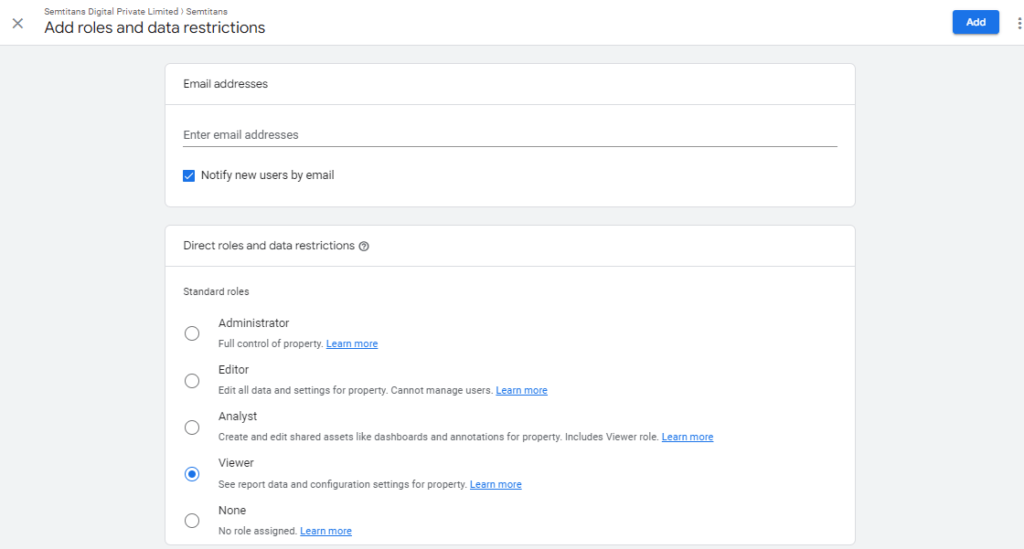Screen dimensions: 1024x549
Task: Focus the Enter email addresses field
Action: pyautogui.click(x=510, y=135)
